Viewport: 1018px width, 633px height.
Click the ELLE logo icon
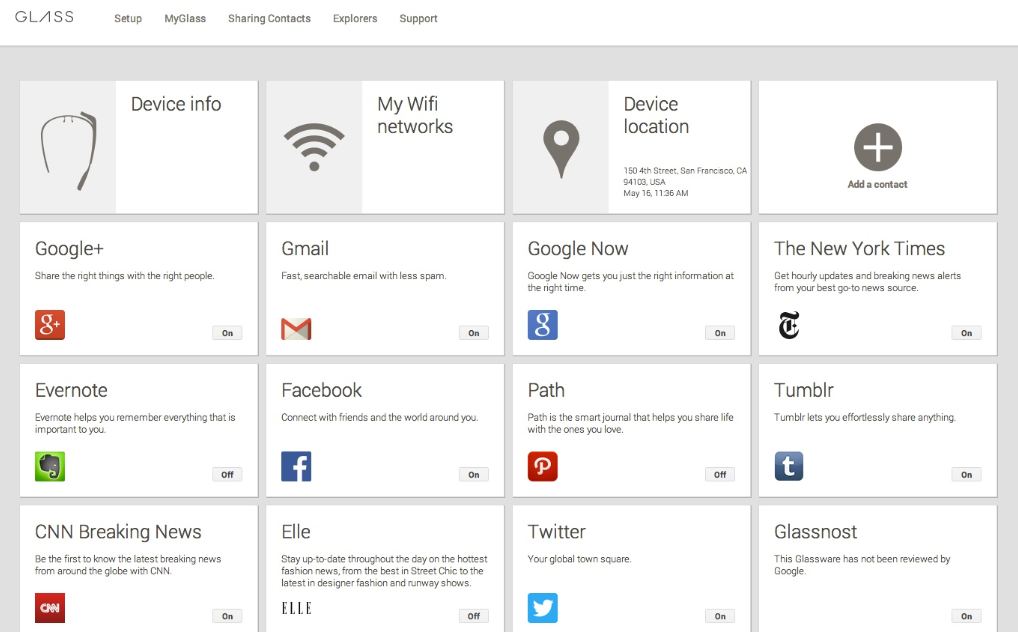[297, 608]
